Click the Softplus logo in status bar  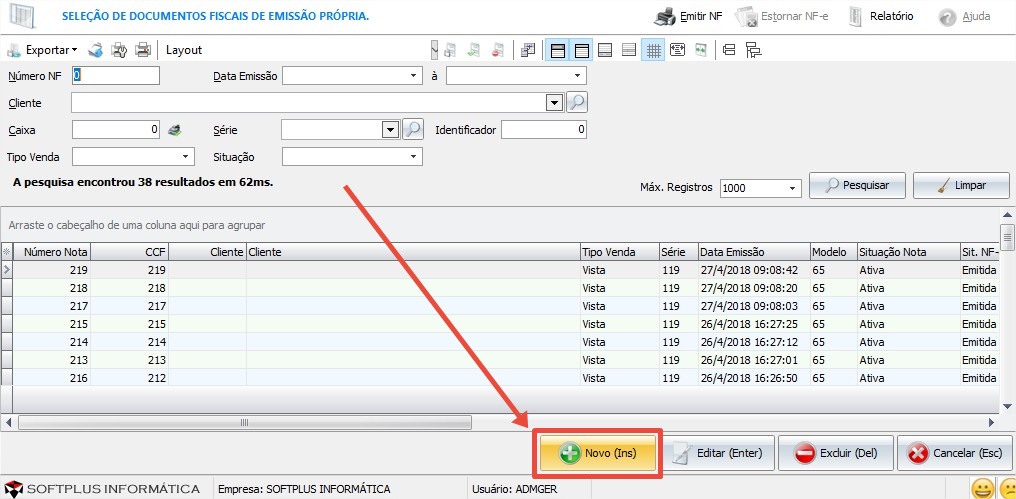(14, 488)
